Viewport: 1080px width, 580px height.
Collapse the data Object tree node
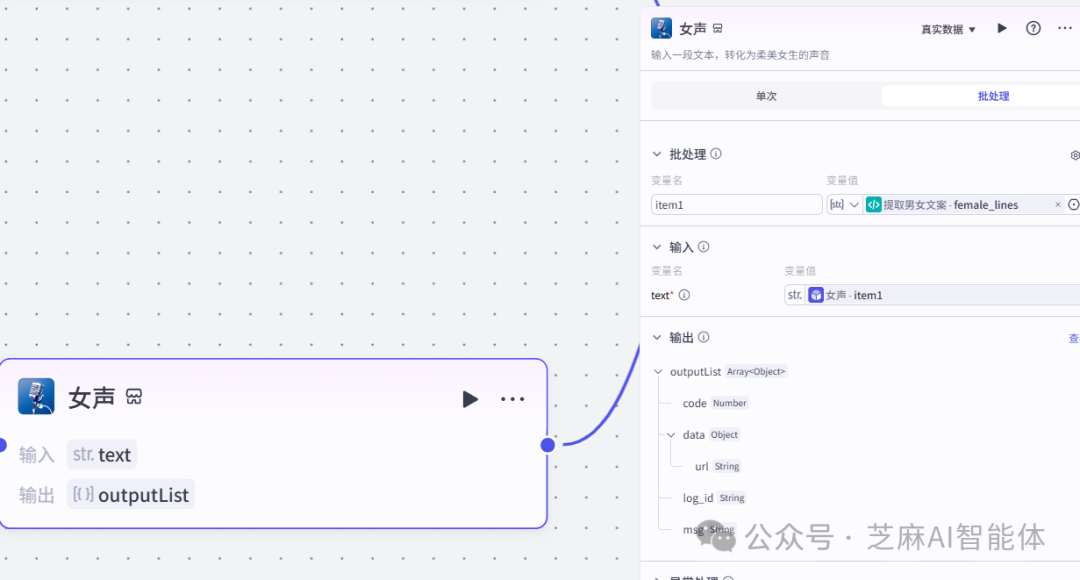[670, 435]
